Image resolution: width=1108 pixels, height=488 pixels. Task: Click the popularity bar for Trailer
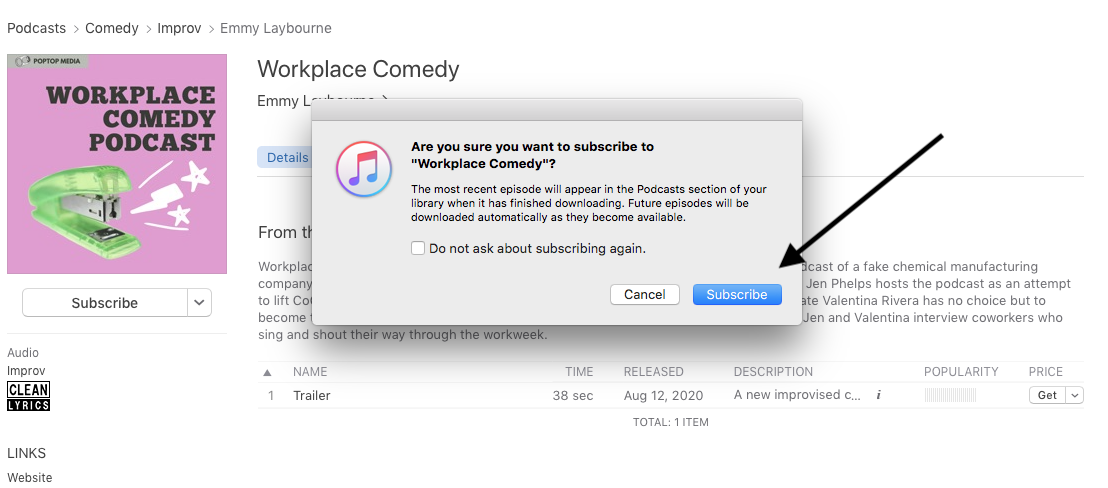click(950, 395)
